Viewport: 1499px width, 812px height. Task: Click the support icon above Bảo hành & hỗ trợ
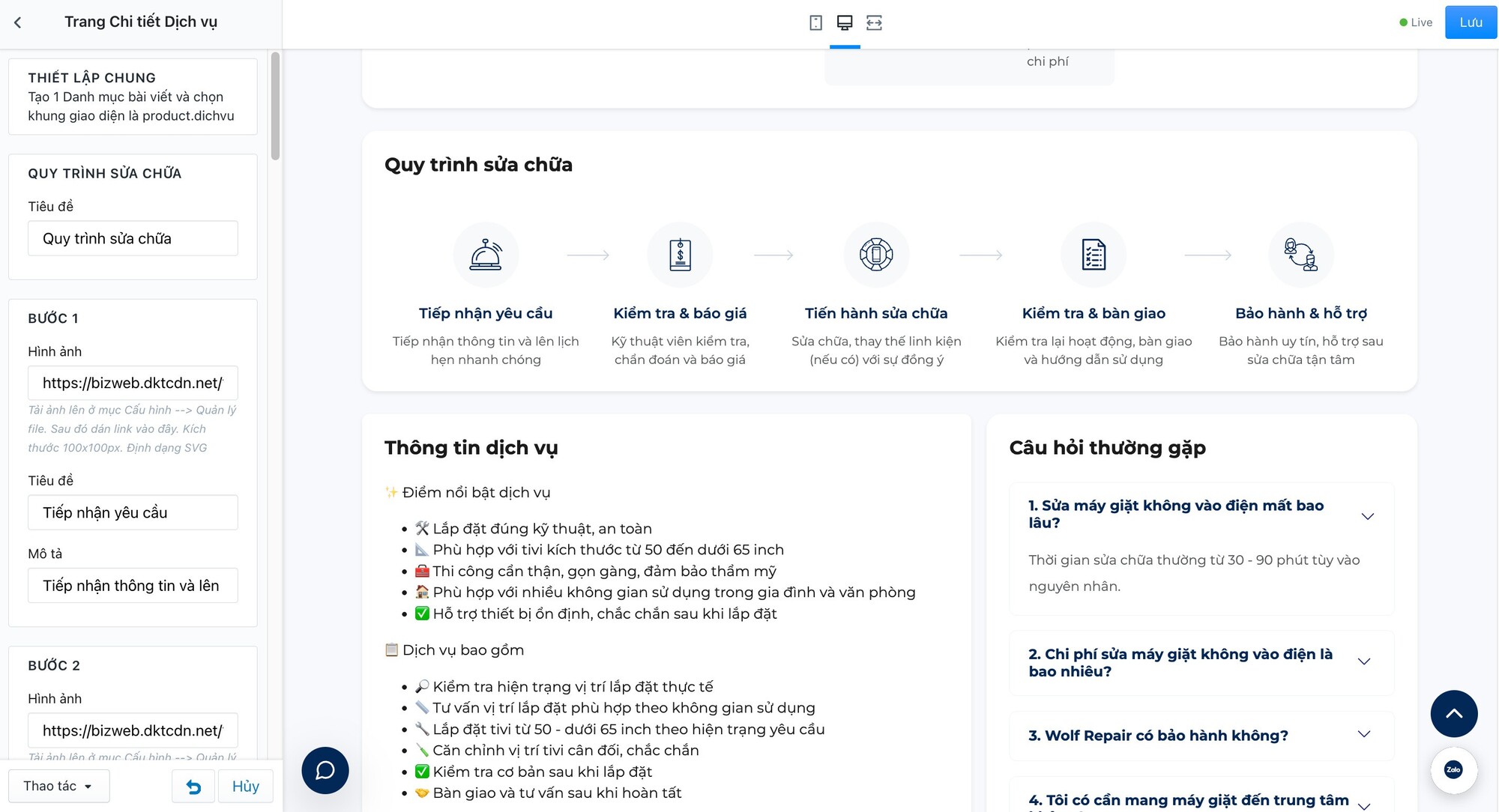[1301, 255]
